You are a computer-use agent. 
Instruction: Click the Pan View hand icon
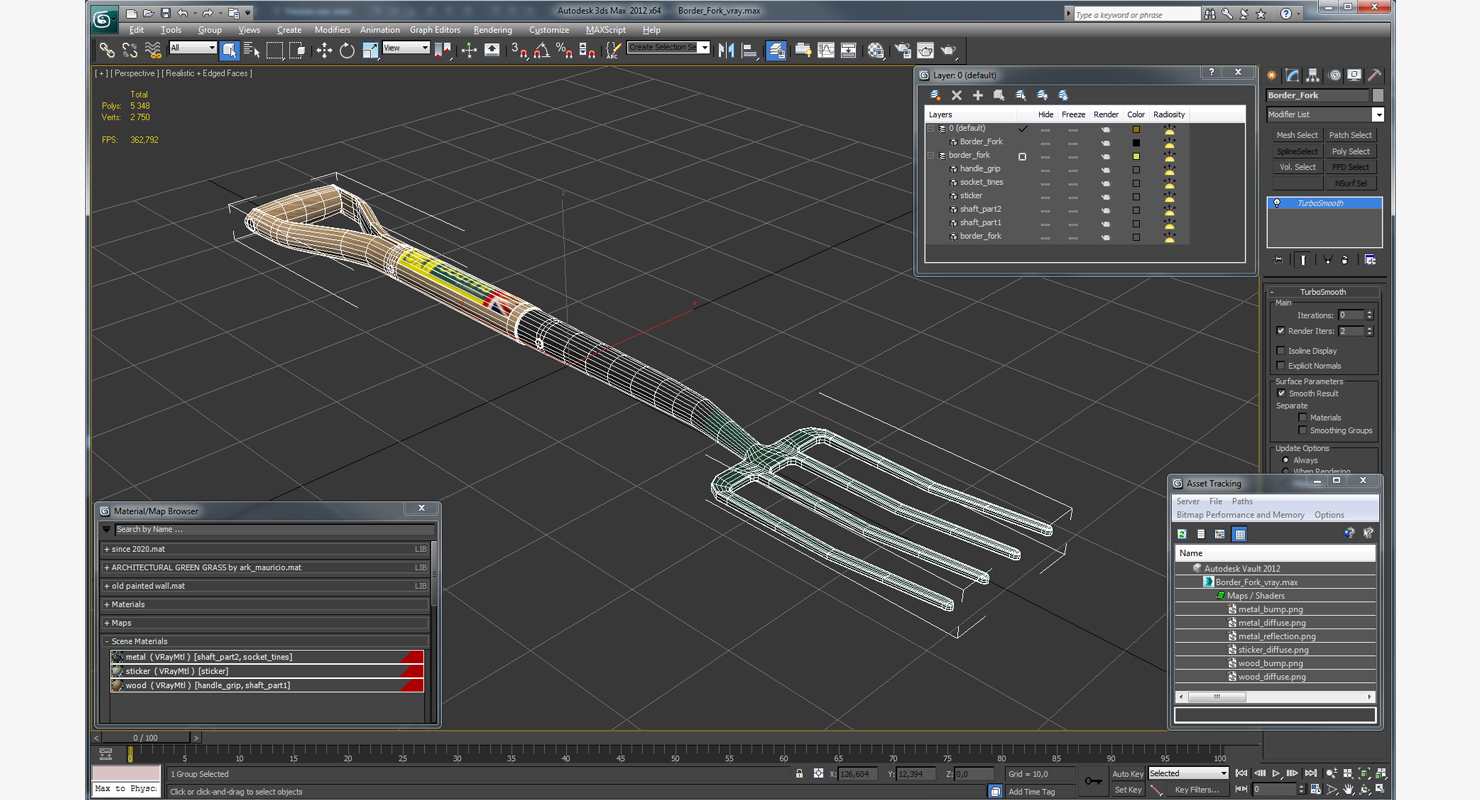[1349, 790]
